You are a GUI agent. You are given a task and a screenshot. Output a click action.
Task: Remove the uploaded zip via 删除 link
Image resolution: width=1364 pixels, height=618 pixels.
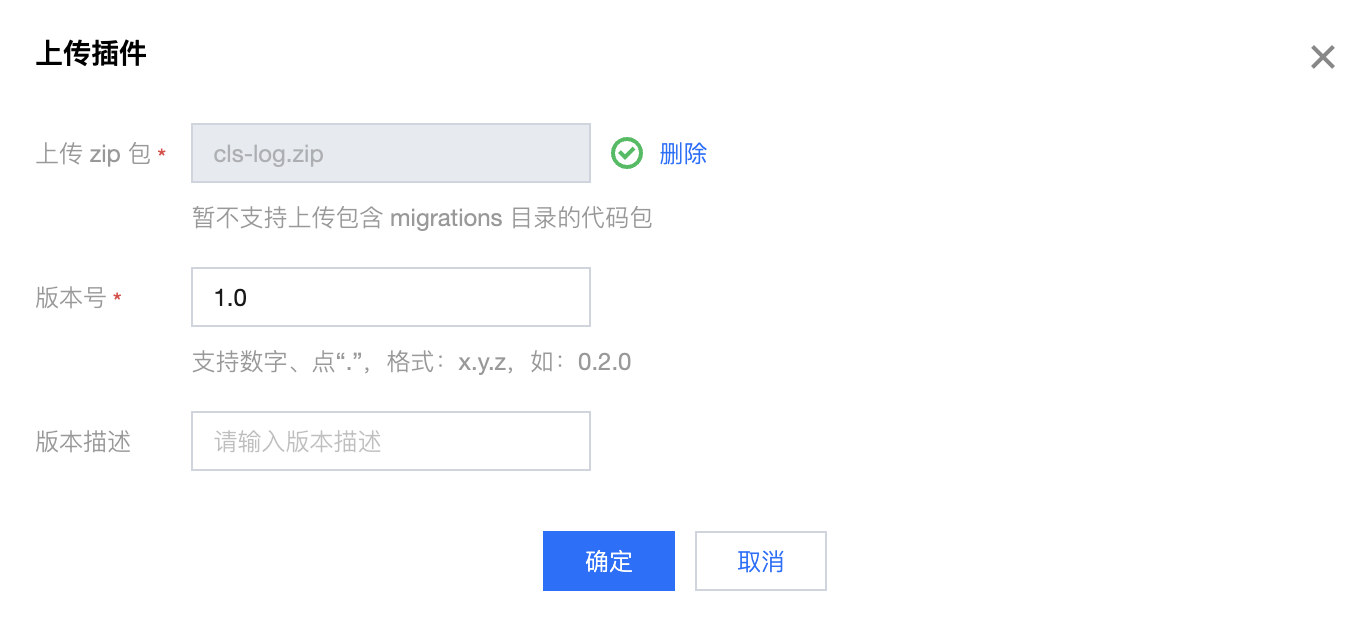683,153
